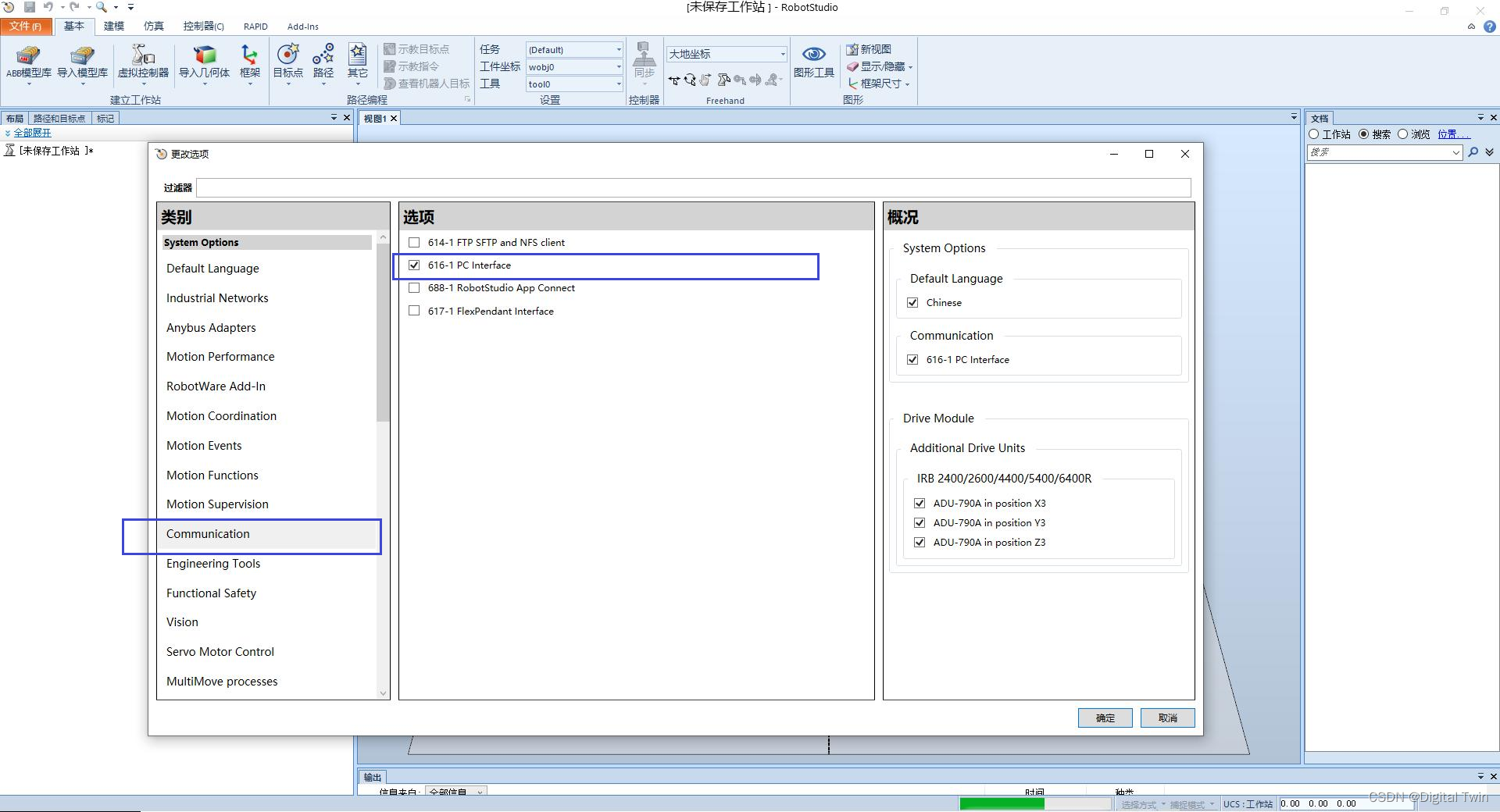Uncheck the 616-1 PC Interface option
Viewport: 1500px width, 812px height.
coord(414,265)
